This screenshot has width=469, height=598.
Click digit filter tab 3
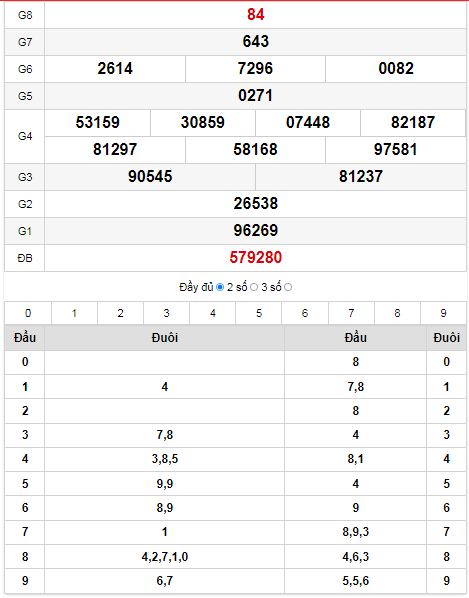(x=167, y=313)
